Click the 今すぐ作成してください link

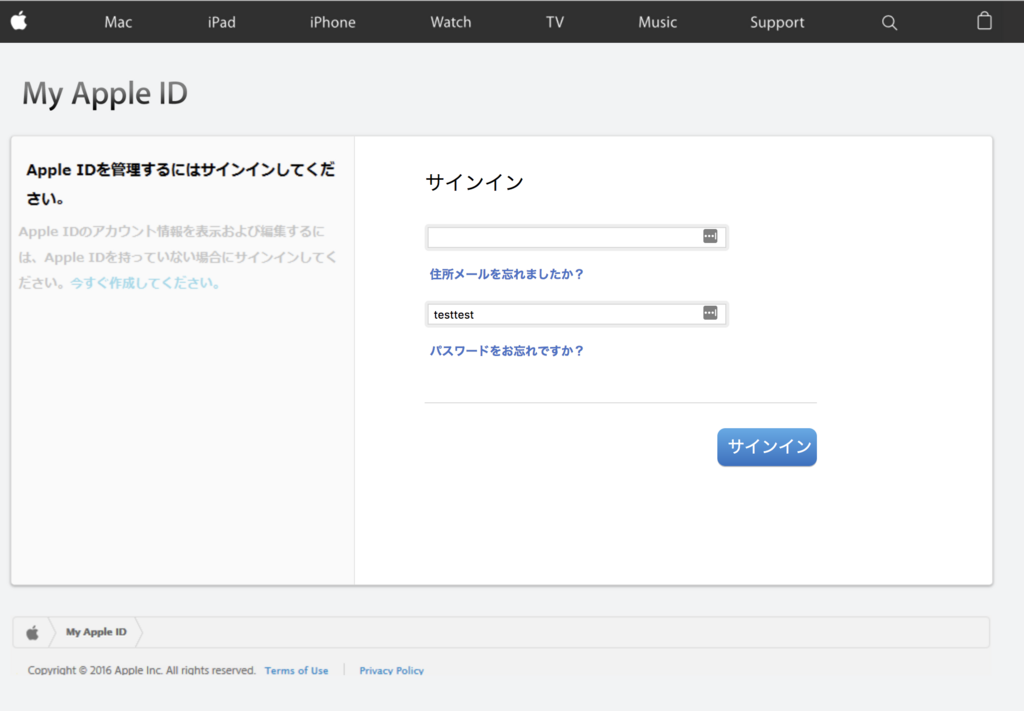point(145,283)
